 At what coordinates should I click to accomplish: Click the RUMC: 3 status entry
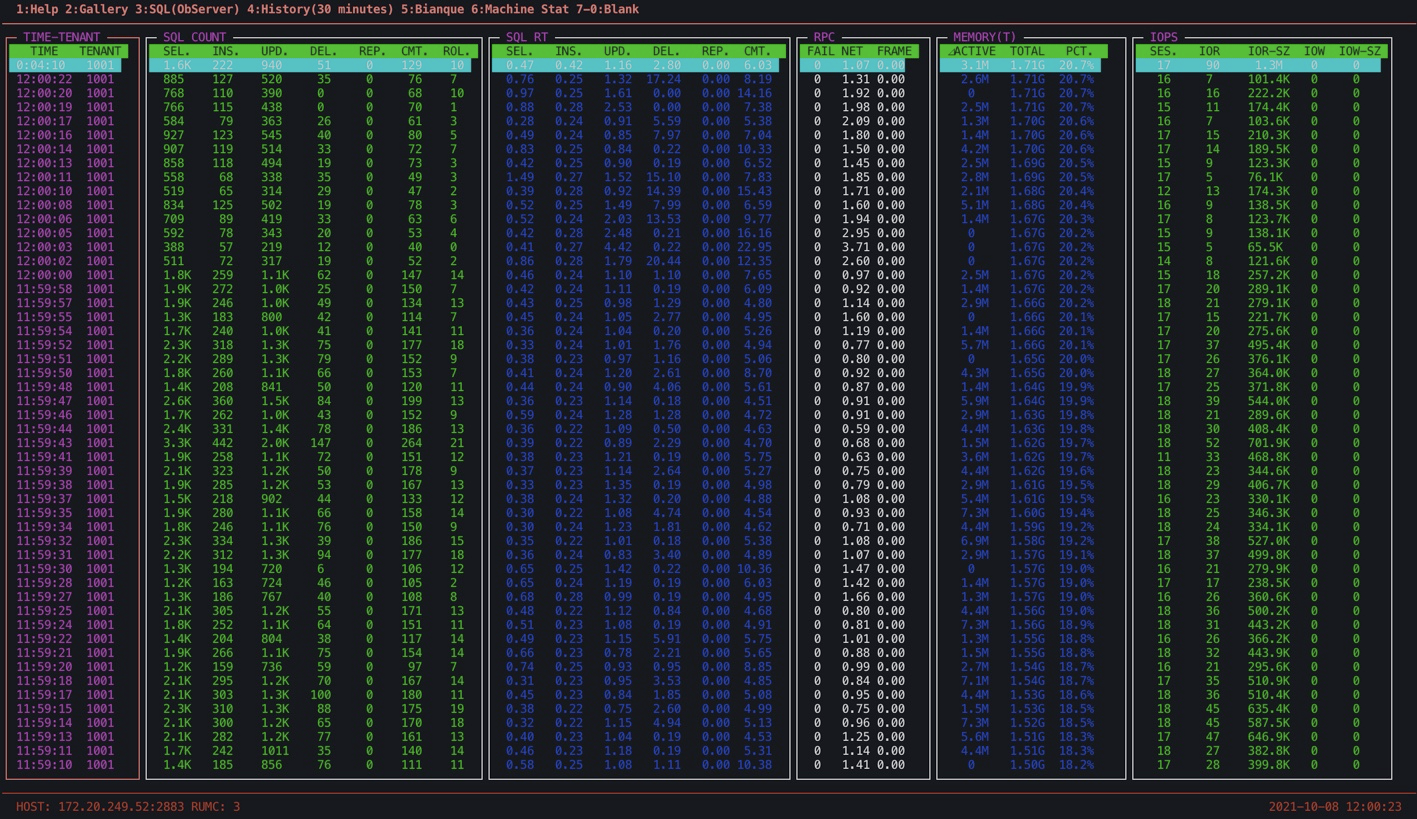tap(215, 807)
